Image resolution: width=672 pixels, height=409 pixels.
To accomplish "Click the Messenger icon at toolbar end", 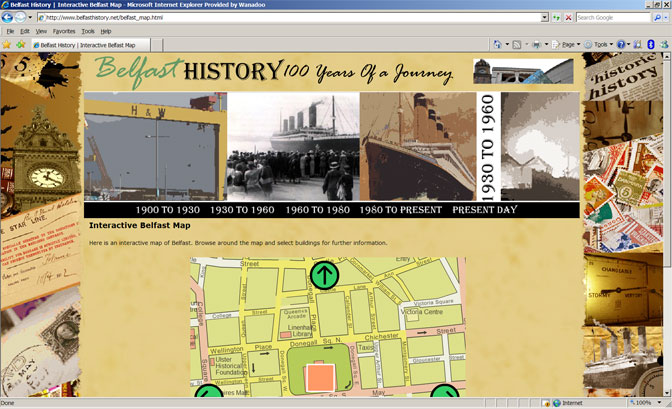I will [x=664, y=45].
